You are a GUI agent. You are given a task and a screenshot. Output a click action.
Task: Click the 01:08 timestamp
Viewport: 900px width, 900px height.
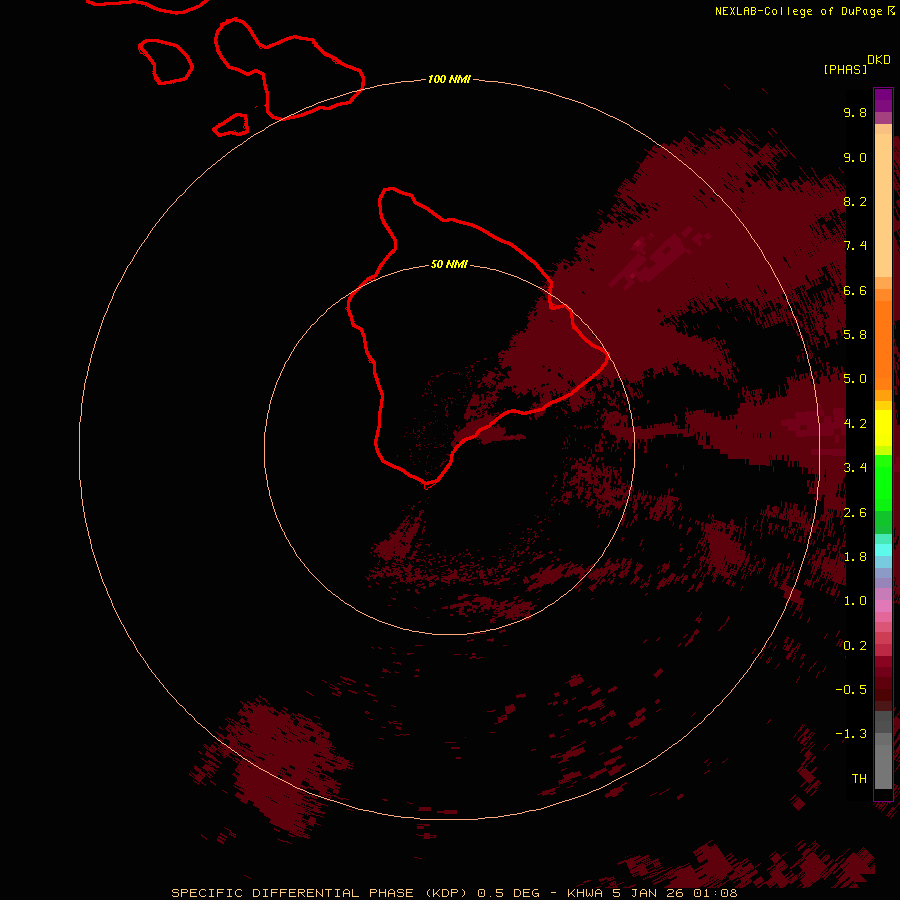(715, 893)
